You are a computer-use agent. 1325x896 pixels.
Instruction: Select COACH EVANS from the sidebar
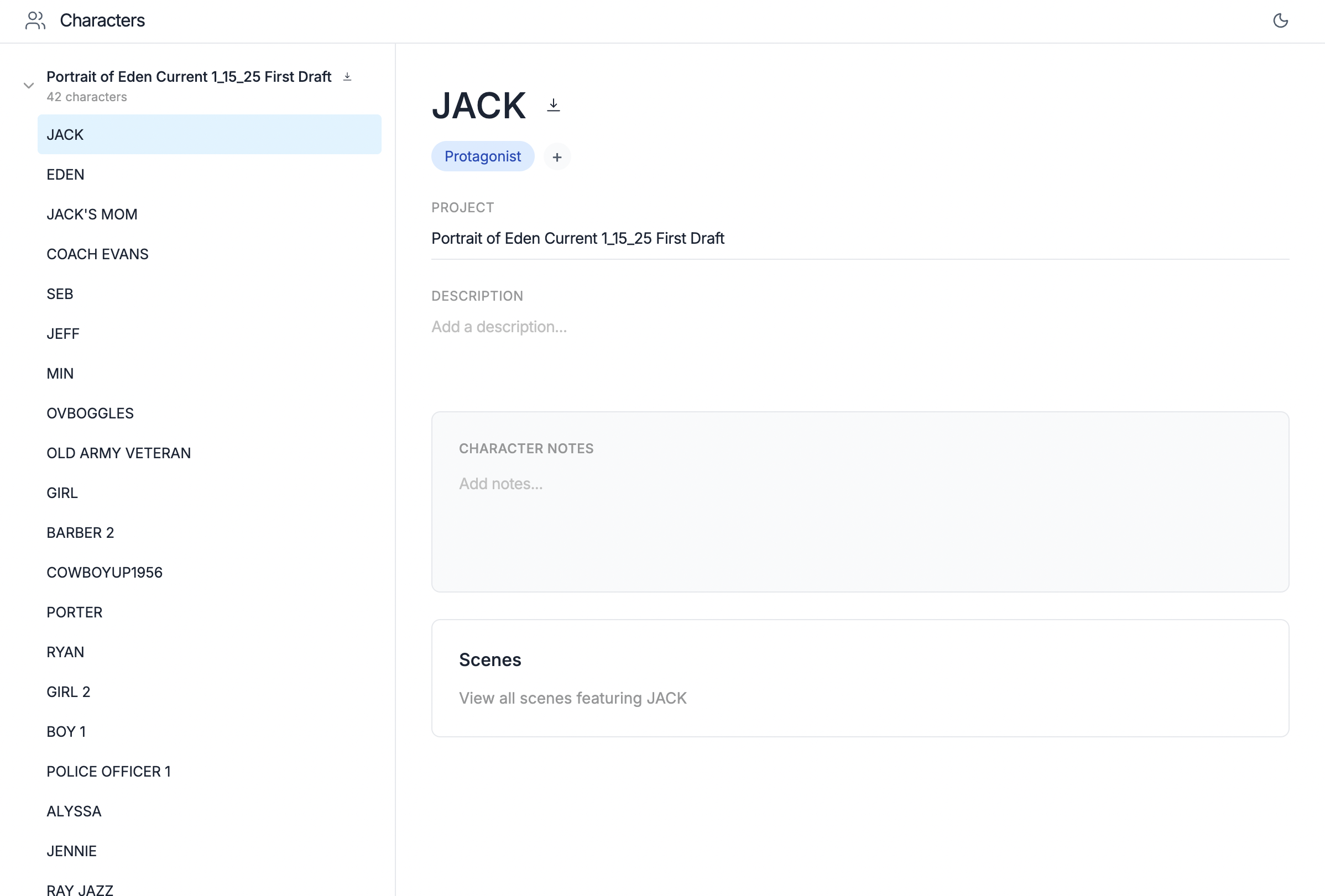[97, 254]
